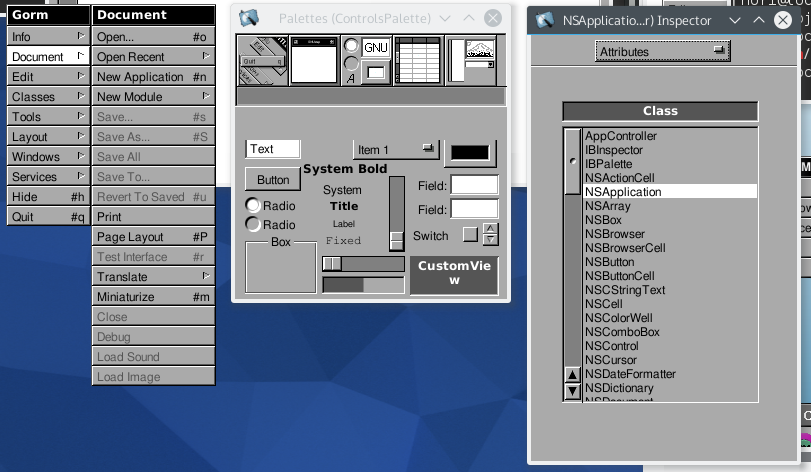Select NSColorWell in Class list

tap(670, 317)
